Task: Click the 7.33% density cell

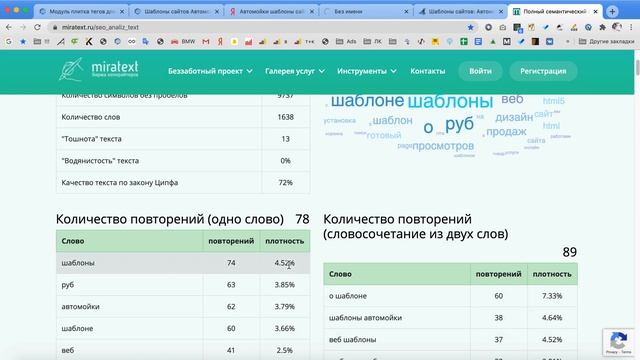Action: (x=552, y=296)
